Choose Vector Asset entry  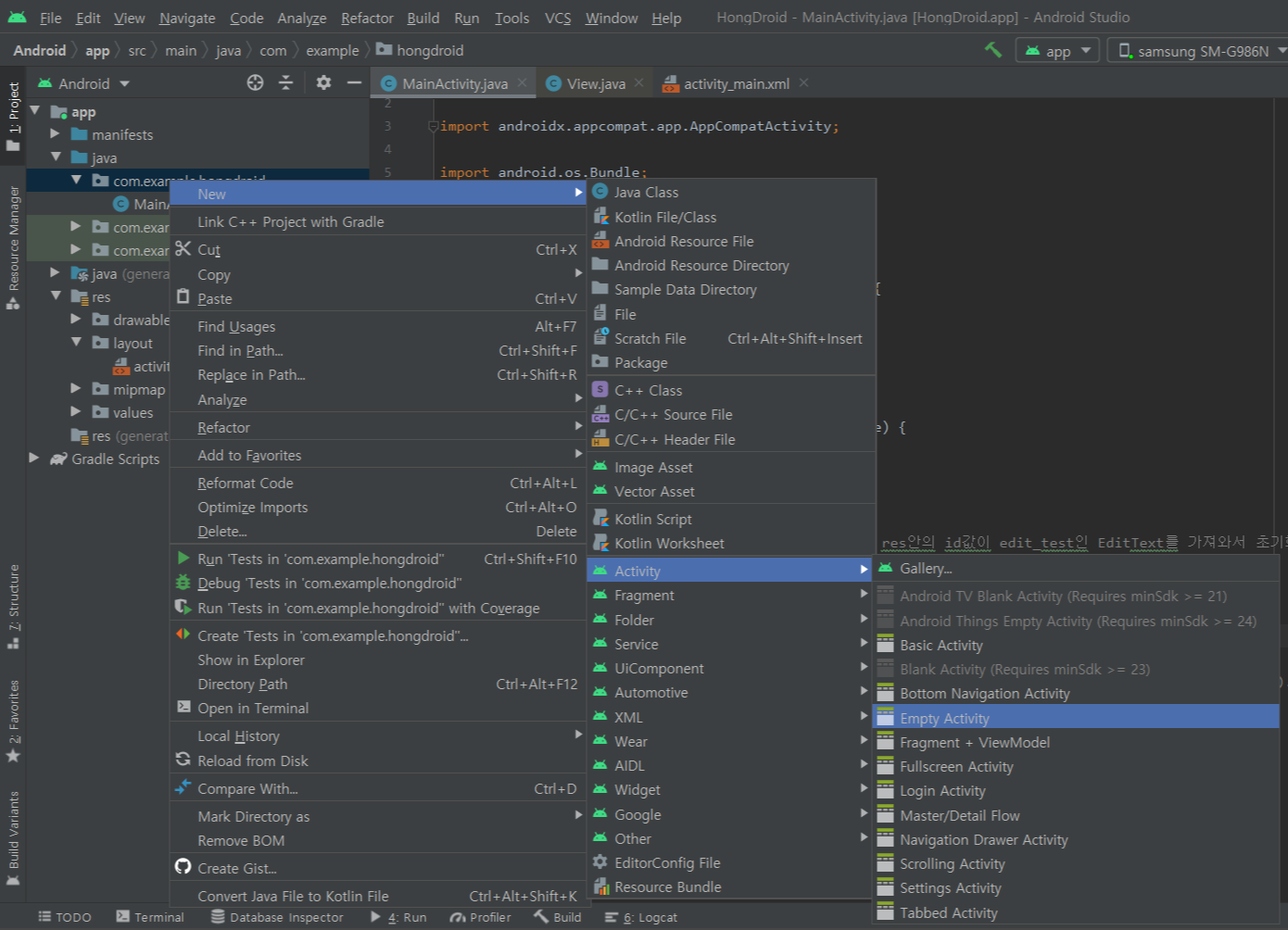(732, 491)
